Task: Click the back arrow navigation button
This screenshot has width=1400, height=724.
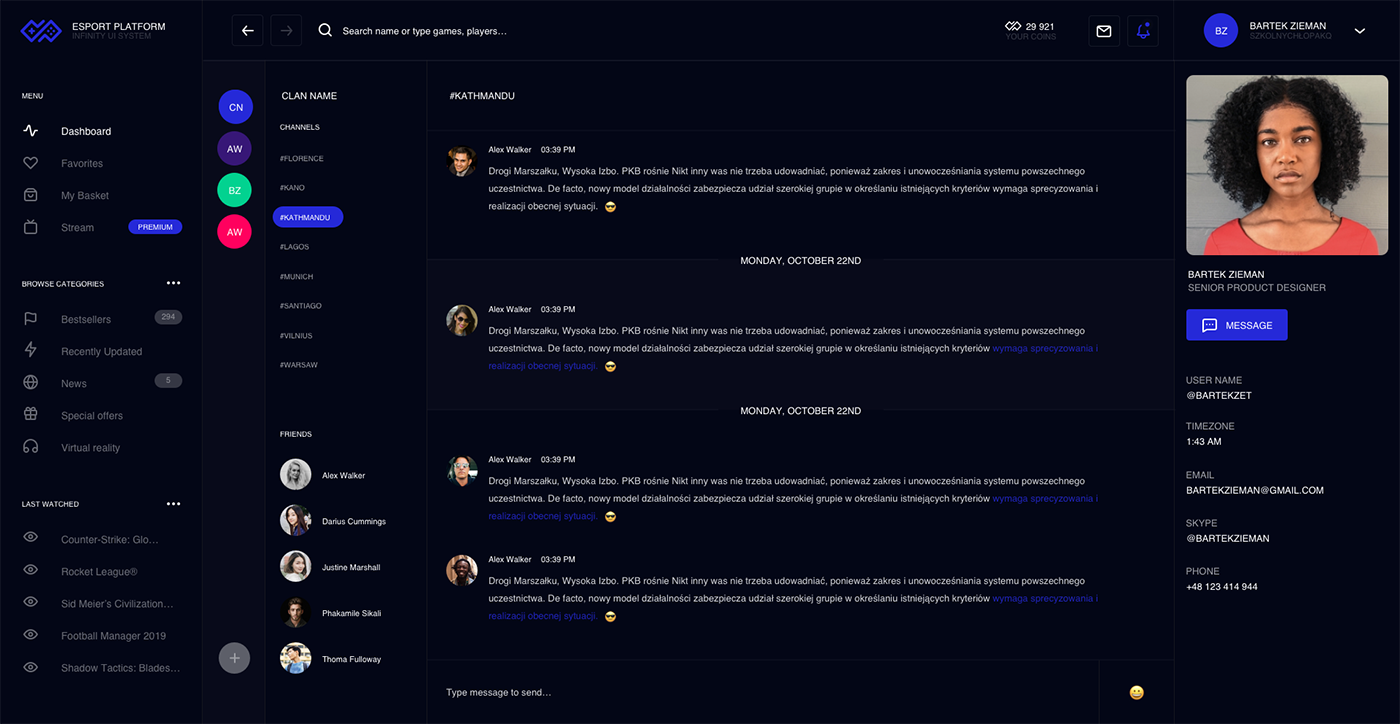Action: point(248,31)
